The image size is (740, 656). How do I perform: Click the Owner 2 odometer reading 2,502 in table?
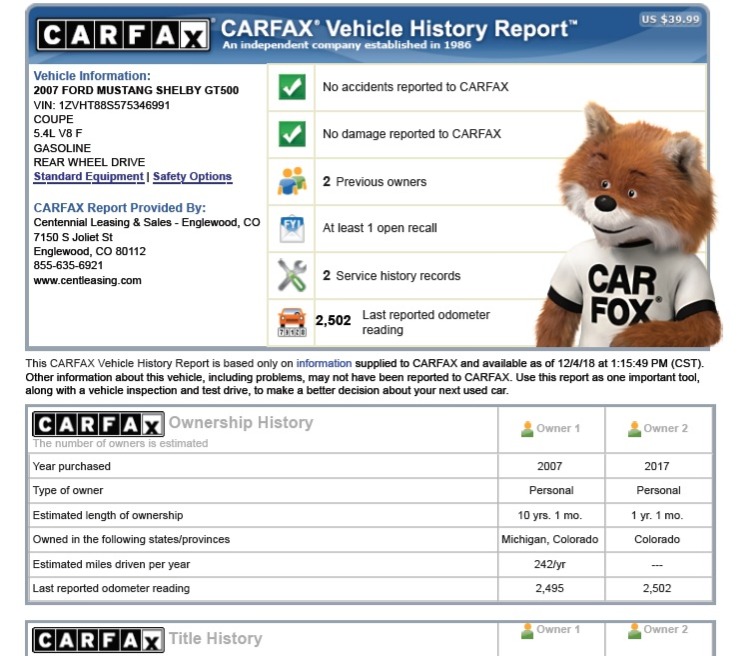coord(657,589)
